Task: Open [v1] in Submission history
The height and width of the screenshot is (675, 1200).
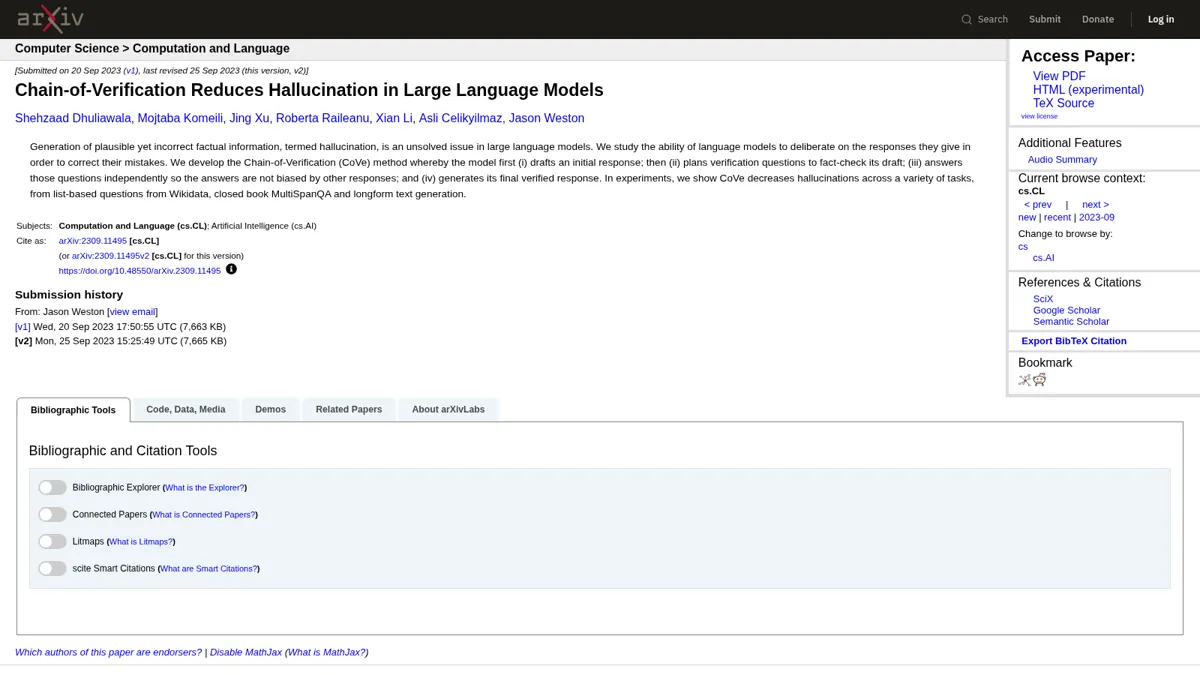Action: [23, 326]
